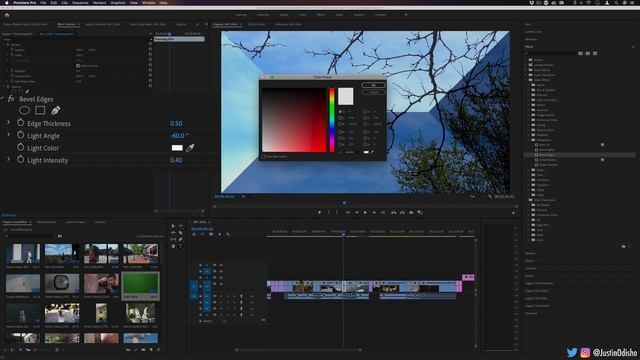Expand the Light Intensity property
Screen dimensions: 640x360
coord(8,159)
